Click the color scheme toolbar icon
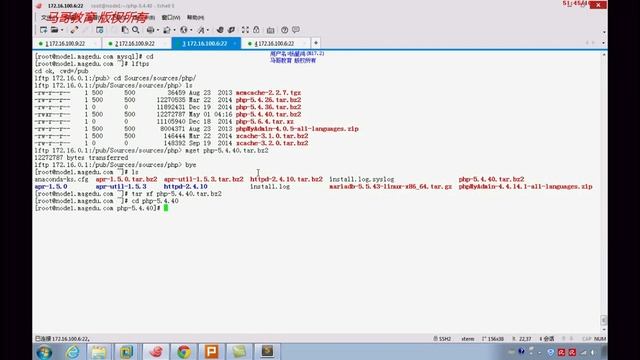Viewport: 640px width, 360px height. tap(167, 30)
